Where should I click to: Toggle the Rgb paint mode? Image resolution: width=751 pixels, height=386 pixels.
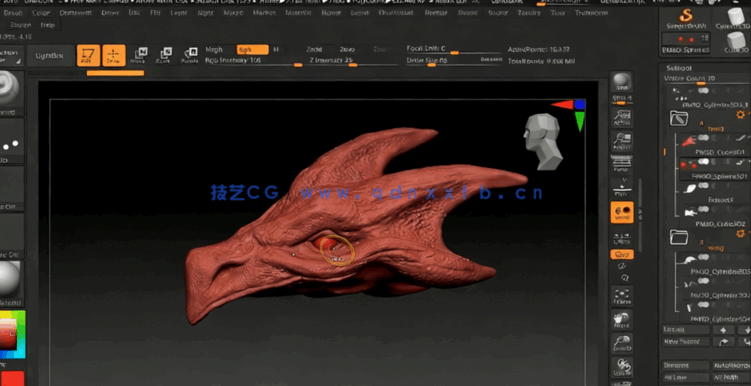point(252,49)
